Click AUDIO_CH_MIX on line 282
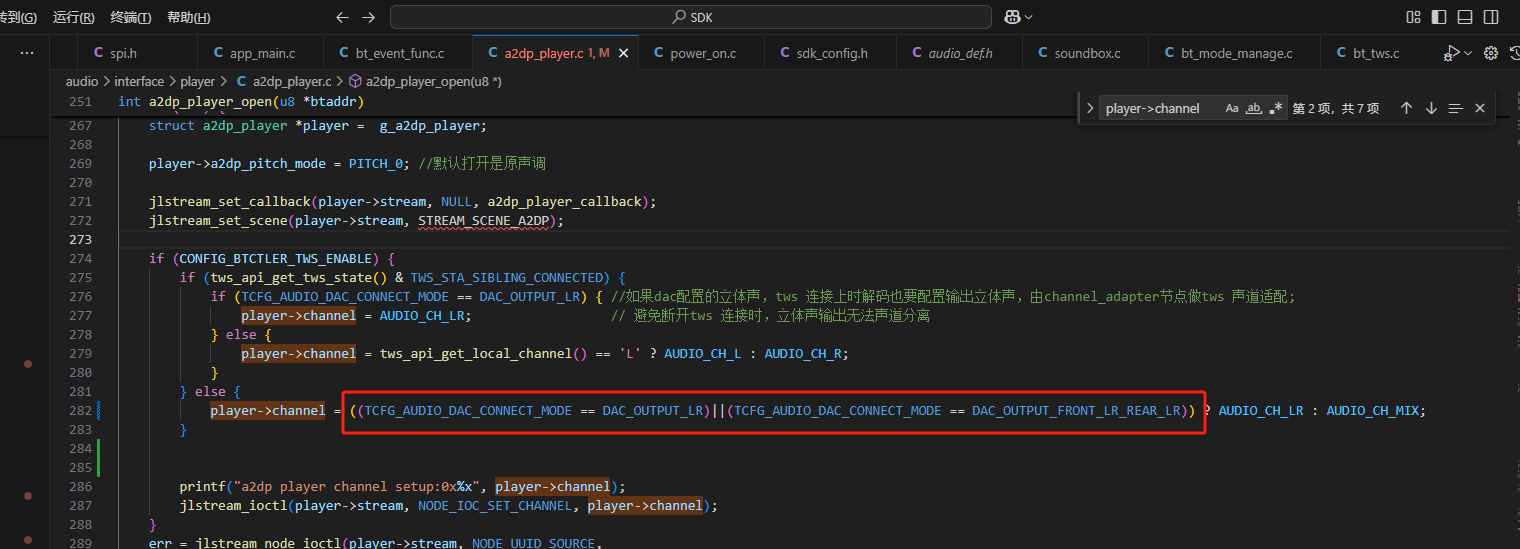 point(1373,411)
